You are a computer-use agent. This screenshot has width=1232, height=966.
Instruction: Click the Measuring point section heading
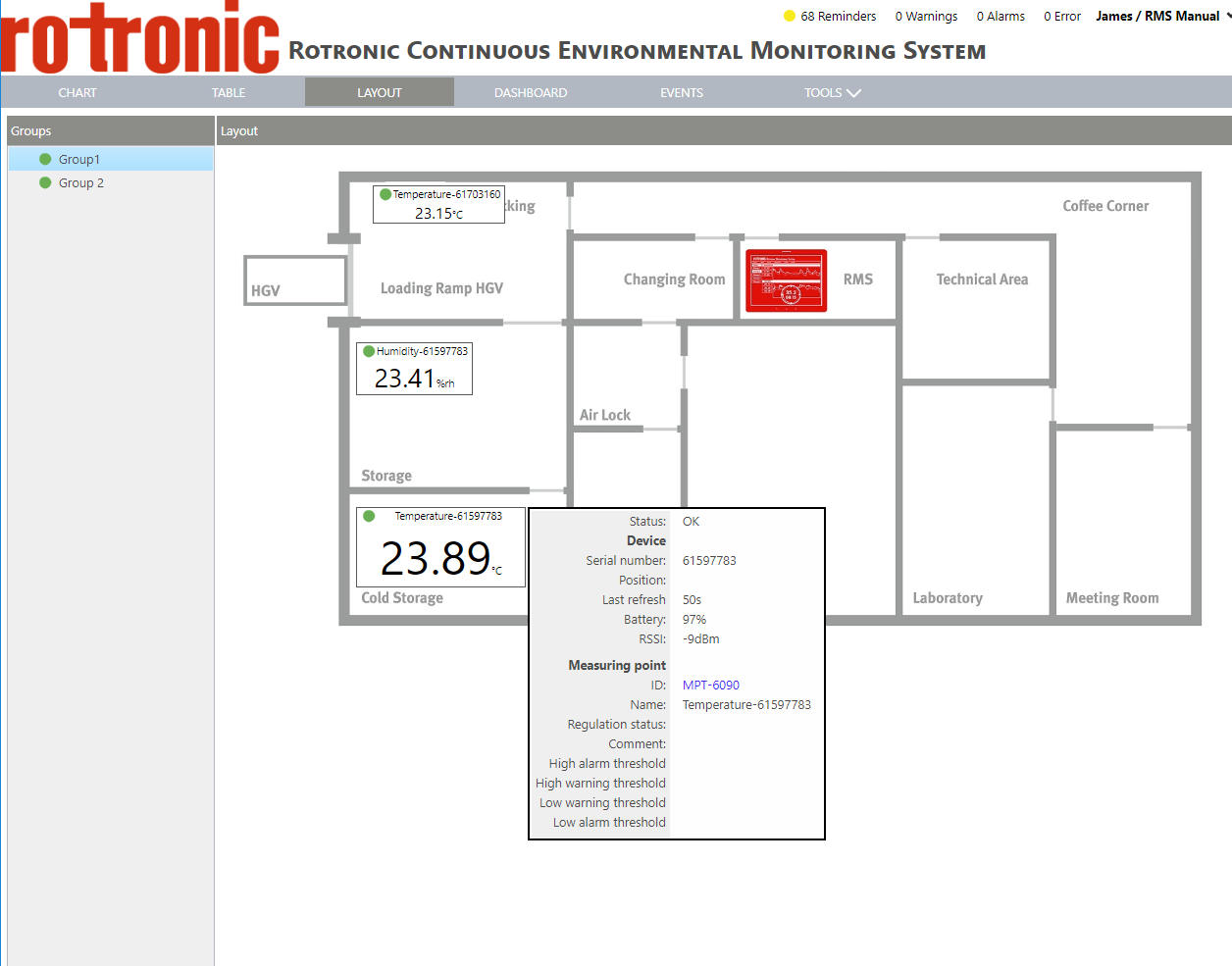coord(617,665)
